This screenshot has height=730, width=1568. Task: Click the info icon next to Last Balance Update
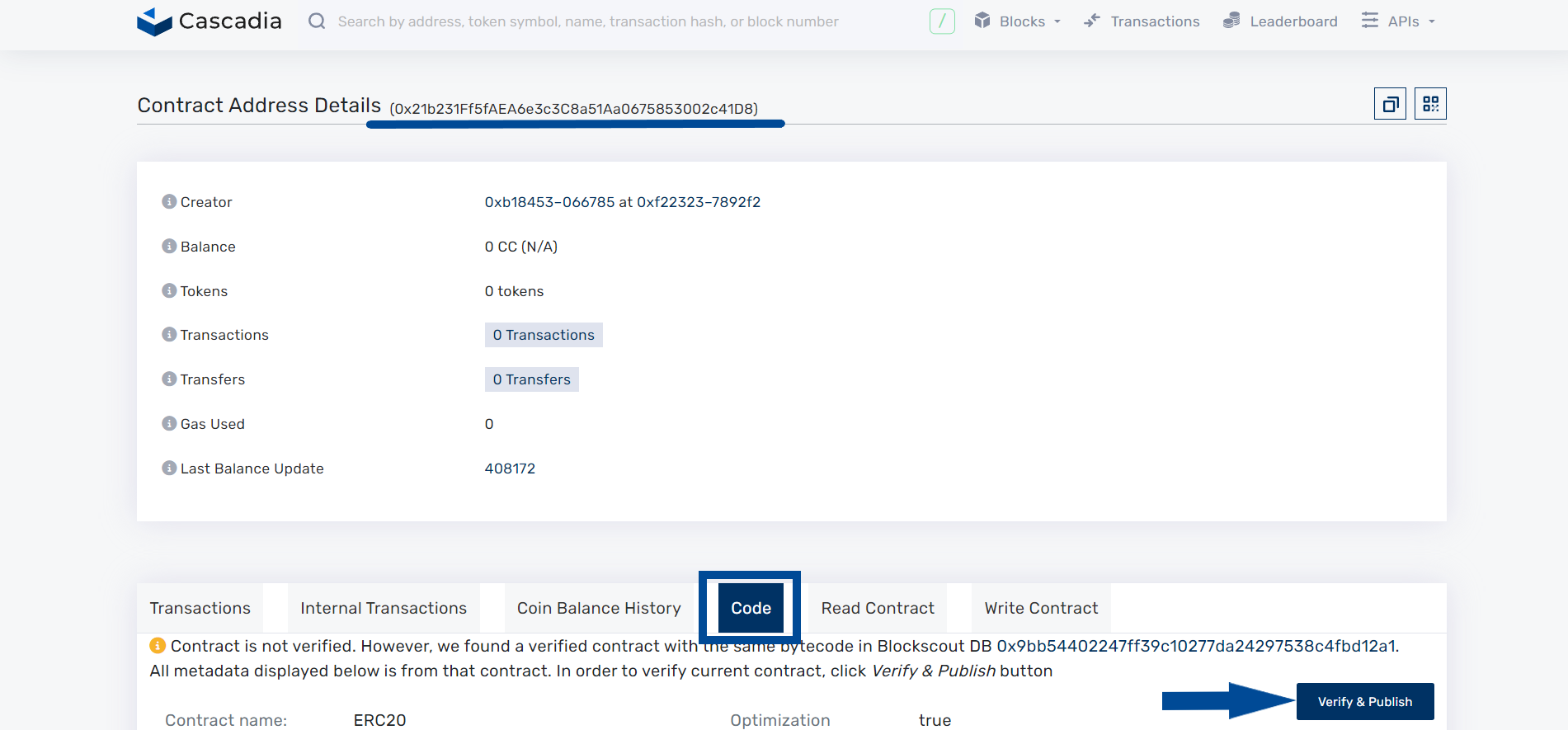[x=169, y=469]
